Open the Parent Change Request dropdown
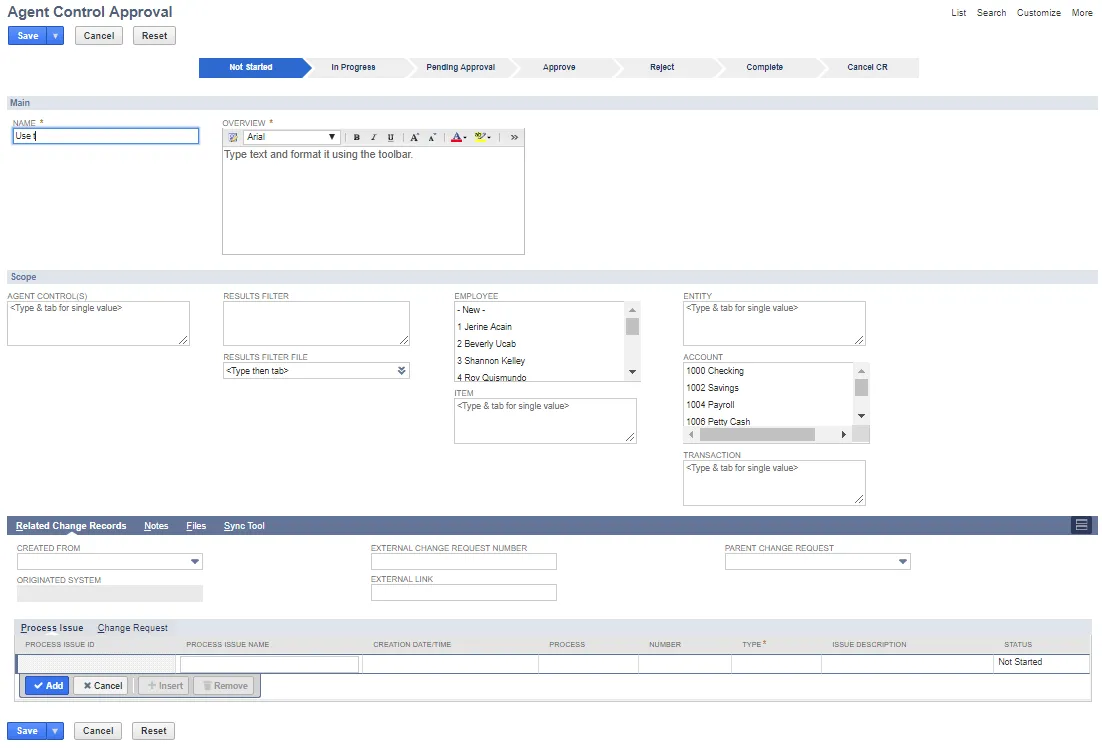This screenshot has height=748, width=1102. 902,561
